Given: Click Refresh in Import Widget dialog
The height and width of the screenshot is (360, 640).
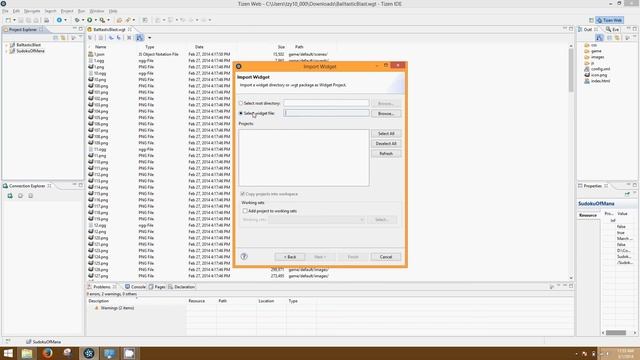Looking at the screenshot, I should 386,153.
